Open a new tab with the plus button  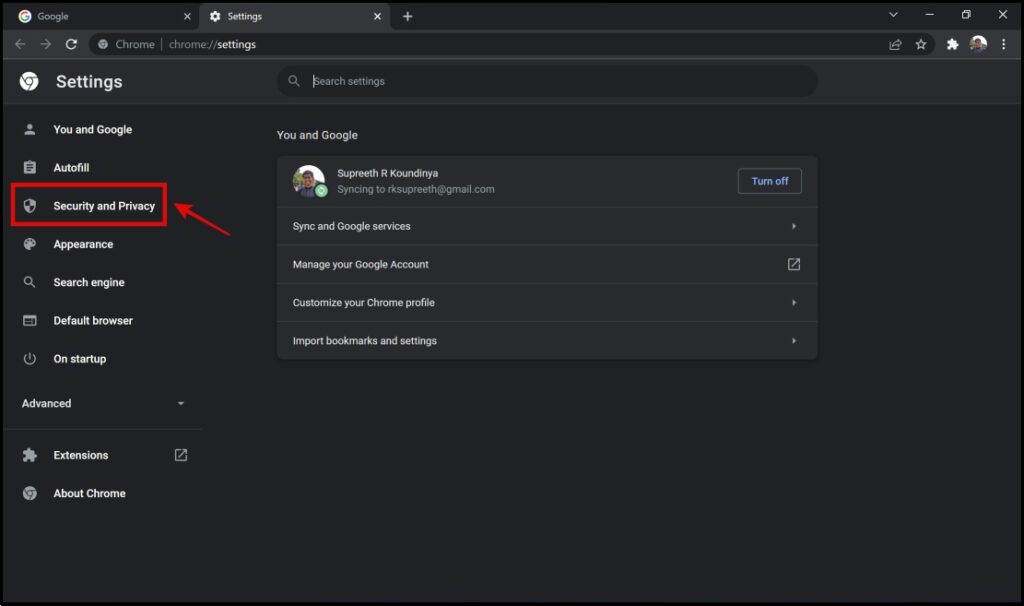(408, 16)
